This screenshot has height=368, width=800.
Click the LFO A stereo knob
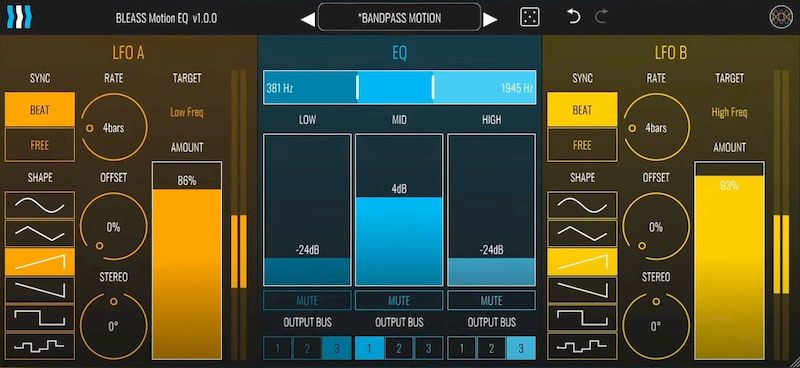[113, 326]
